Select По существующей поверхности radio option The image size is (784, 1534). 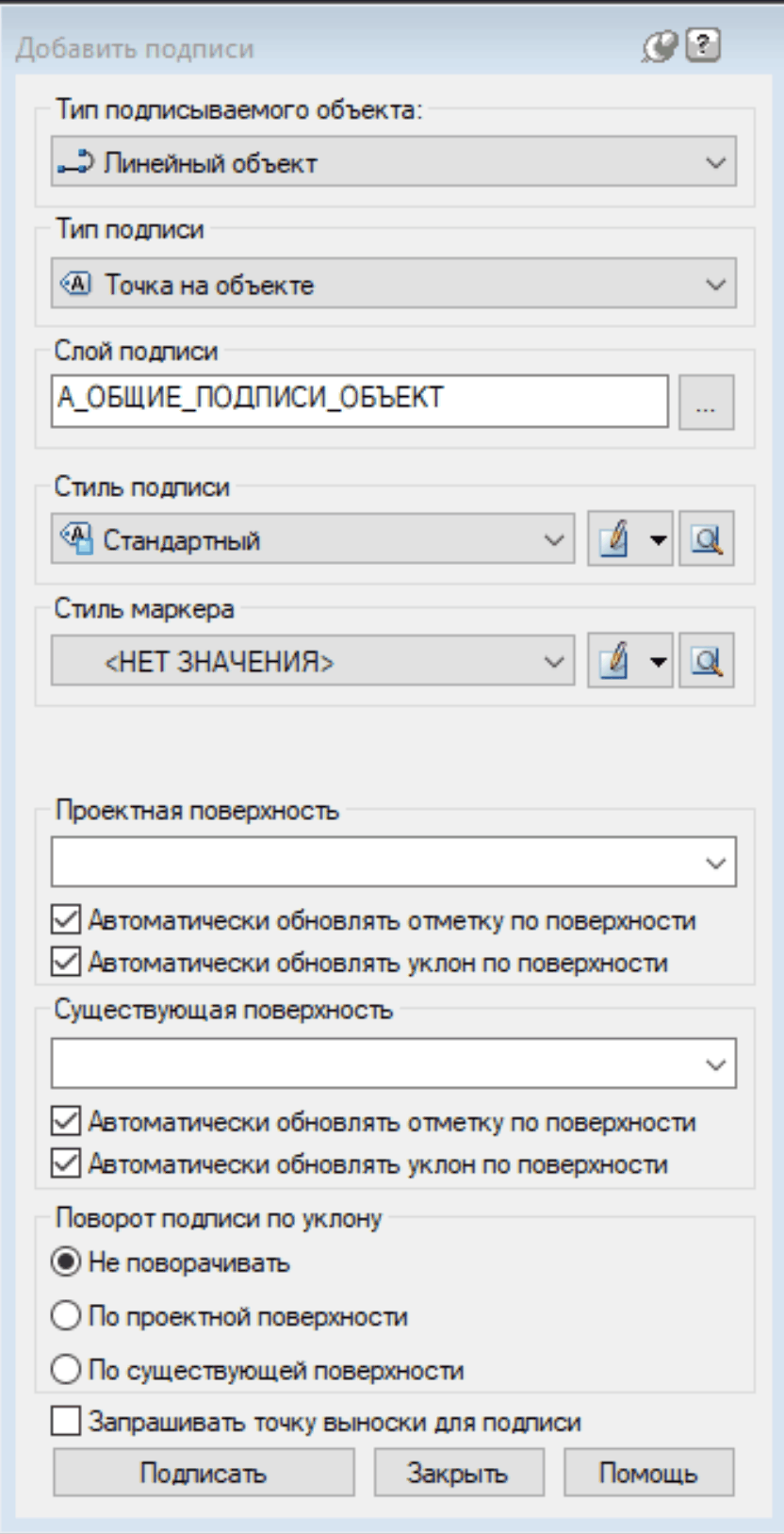(x=66, y=1369)
